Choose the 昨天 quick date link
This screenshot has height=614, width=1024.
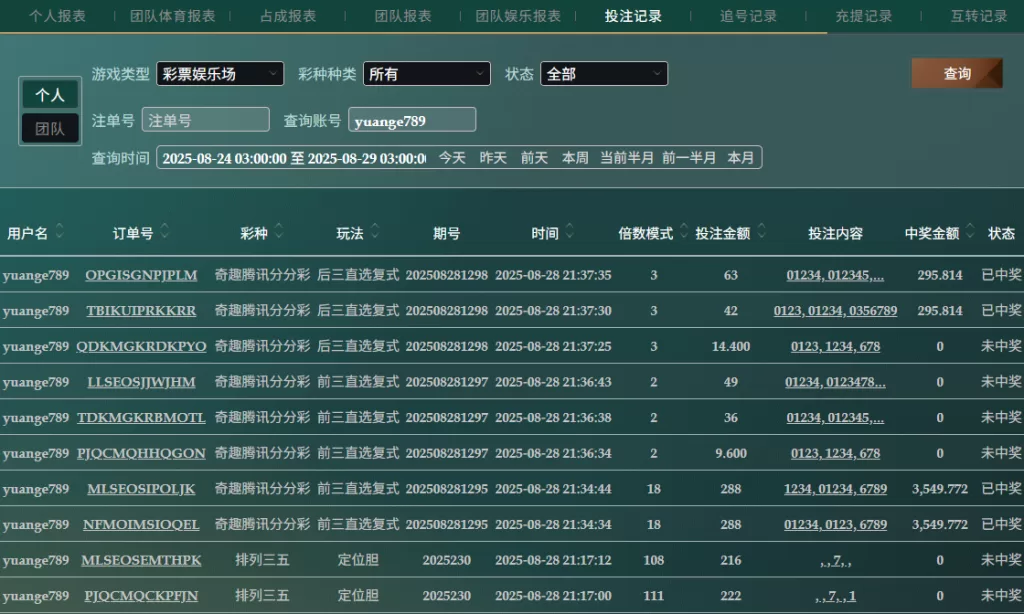point(493,158)
